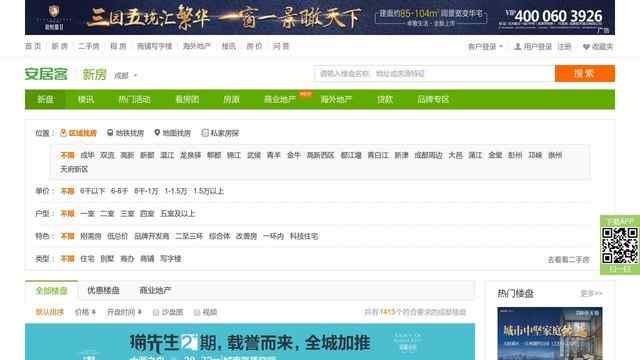Switch to the 优惠楼盘 tab
Viewport: 640px width, 360px height.
[103, 291]
